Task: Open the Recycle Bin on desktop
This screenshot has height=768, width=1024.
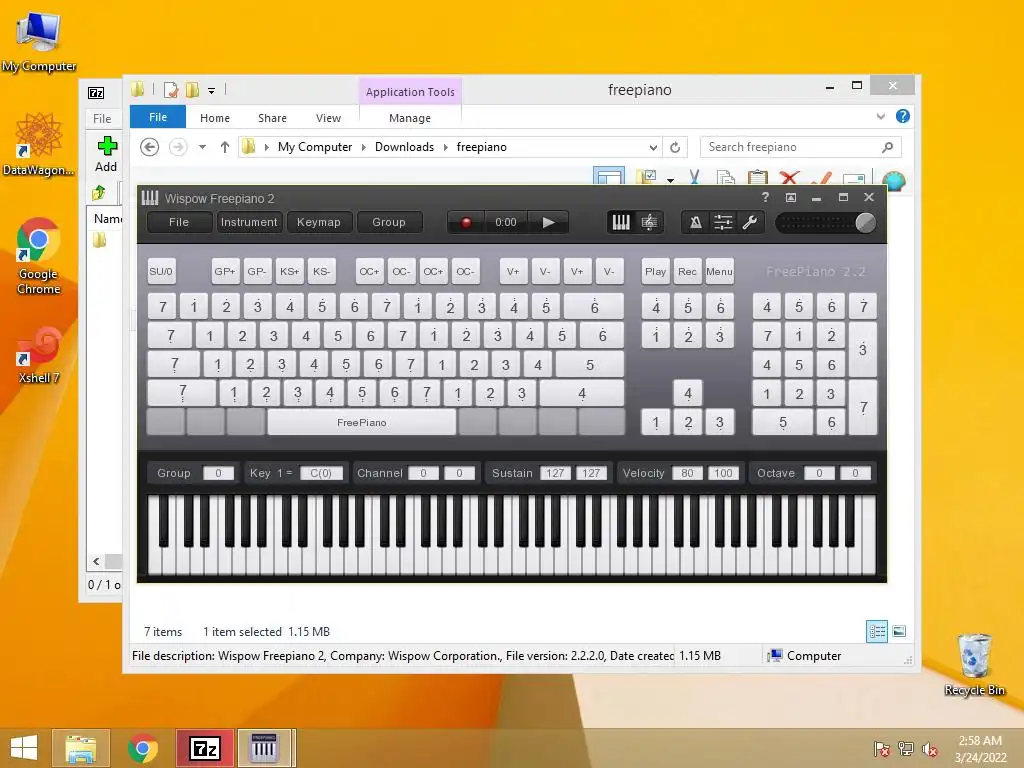Action: [974, 665]
